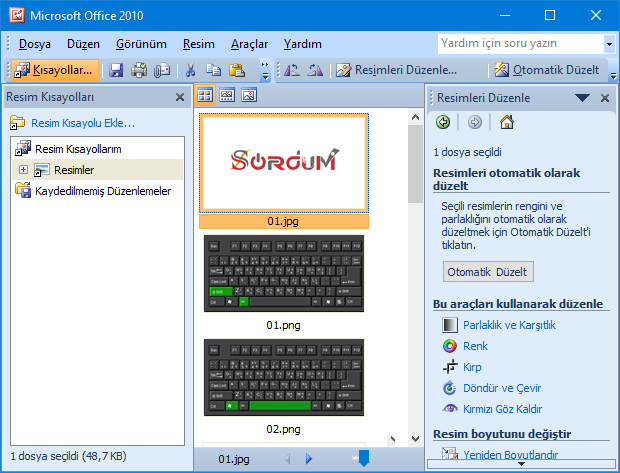Expand the formatting toolbar overflow arrow
The image size is (620, 473).
click(613, 74)
